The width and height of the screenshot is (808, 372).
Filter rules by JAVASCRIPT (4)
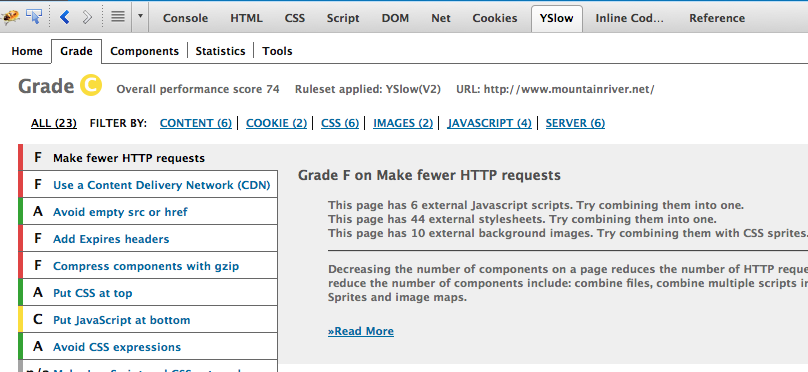(x=489, y=123)
